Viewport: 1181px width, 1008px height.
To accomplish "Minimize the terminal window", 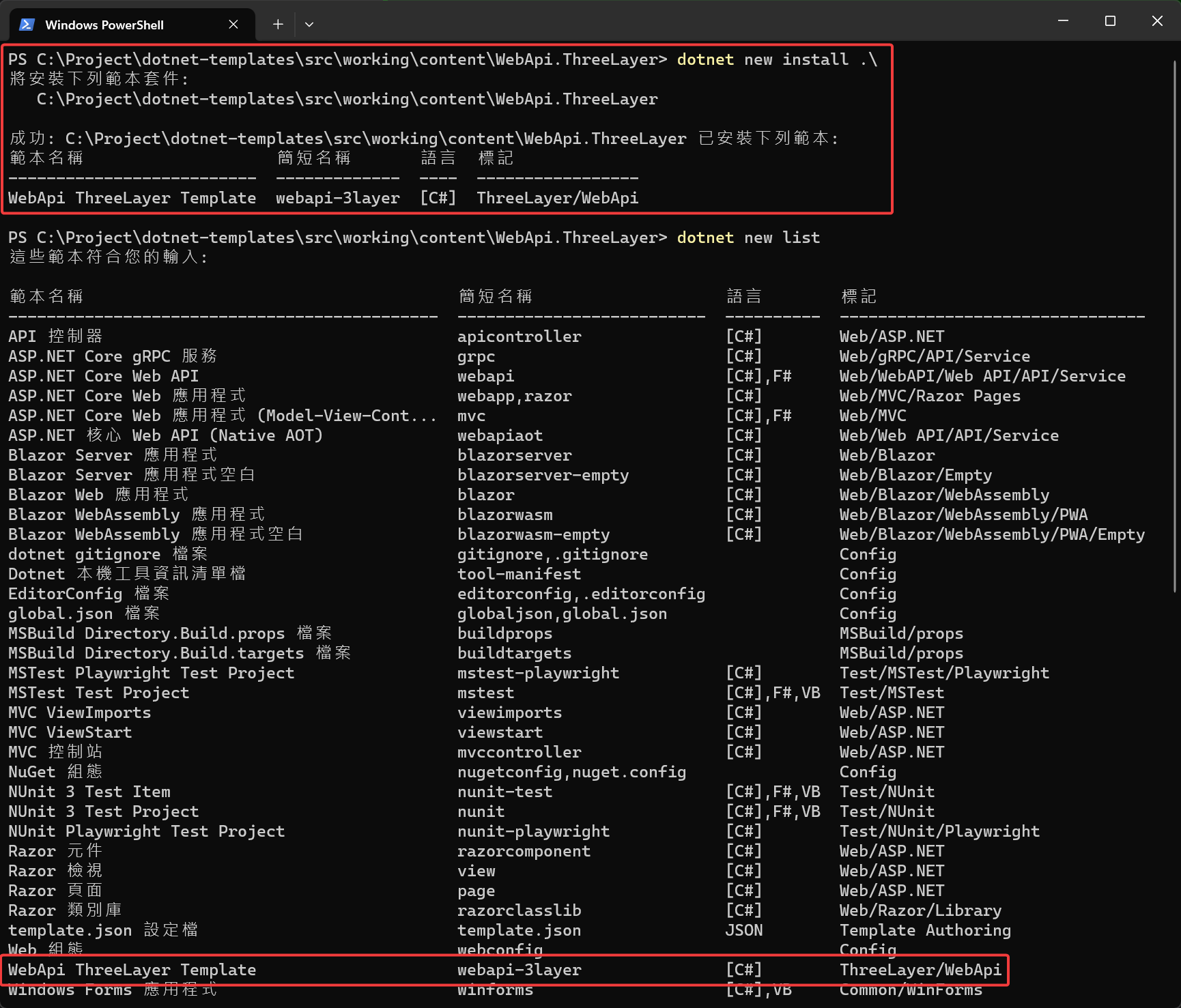I will tap(1063, 21).
